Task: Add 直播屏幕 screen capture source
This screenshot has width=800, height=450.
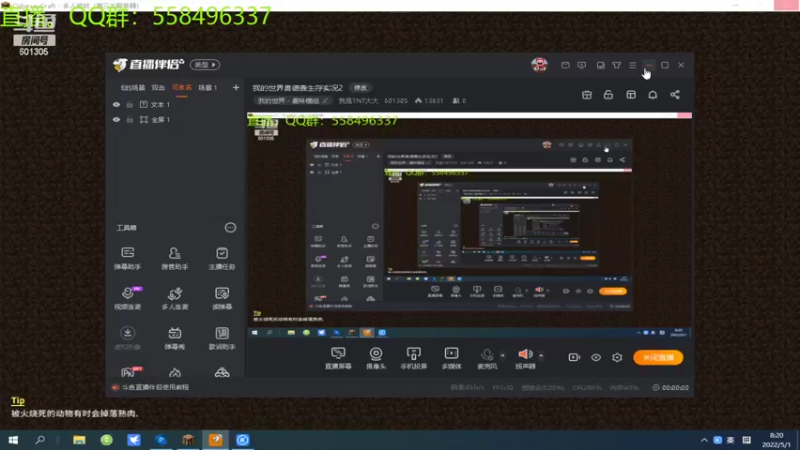Action: [338, 358]
